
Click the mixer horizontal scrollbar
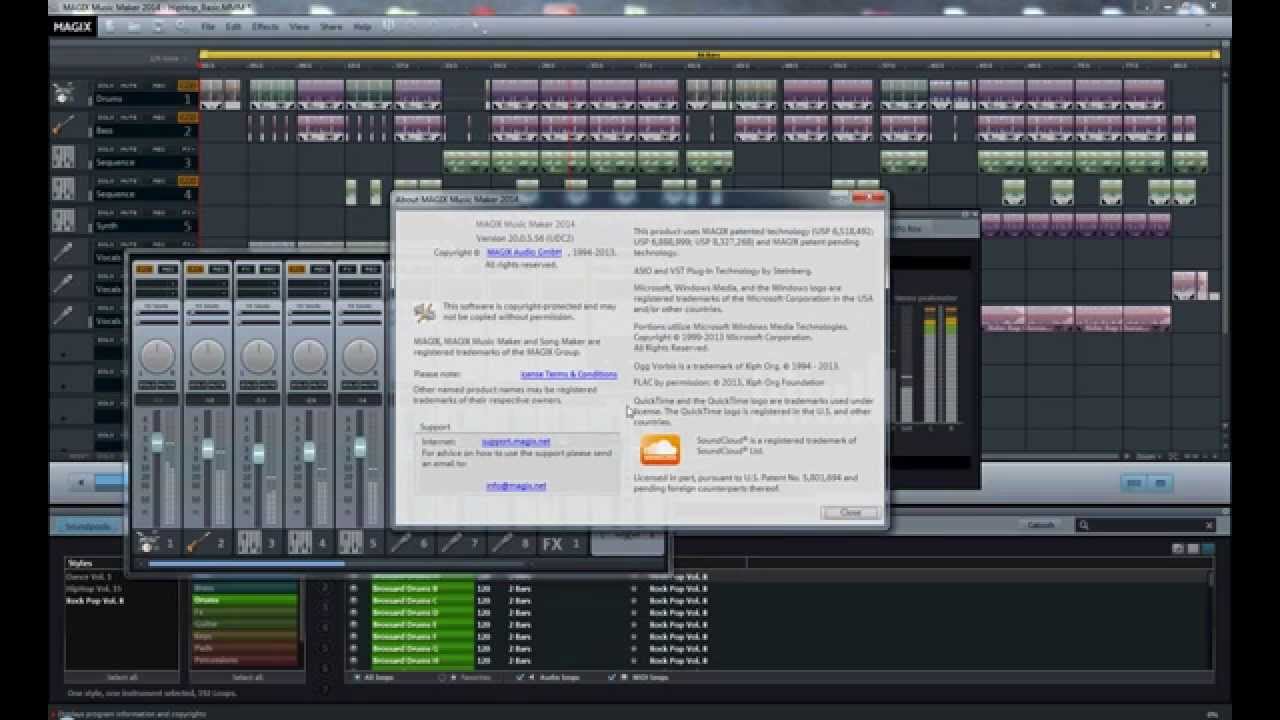point(246,563)
